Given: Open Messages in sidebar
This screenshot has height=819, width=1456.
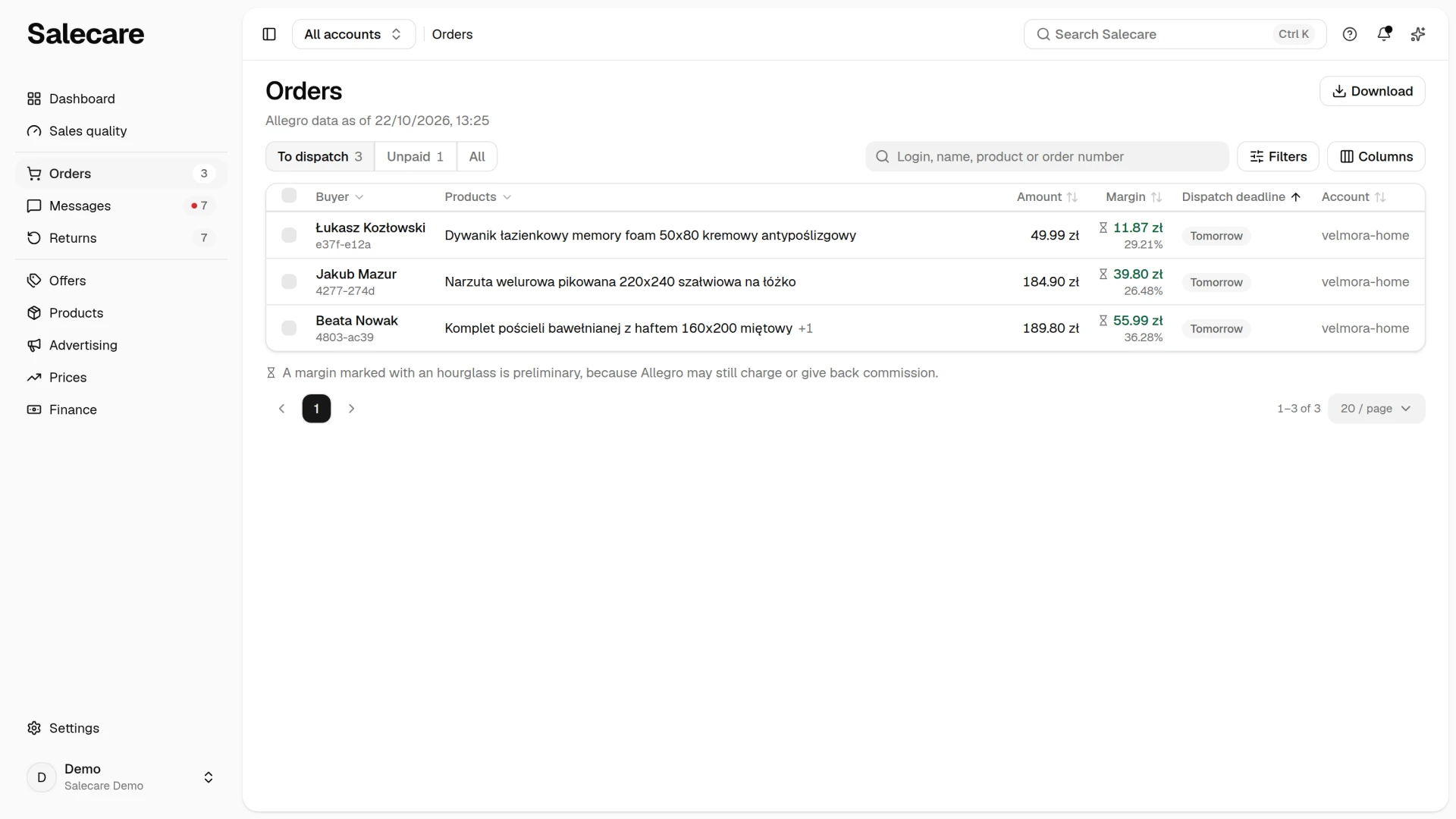Looking at the screenshot, I should point(121,206).
